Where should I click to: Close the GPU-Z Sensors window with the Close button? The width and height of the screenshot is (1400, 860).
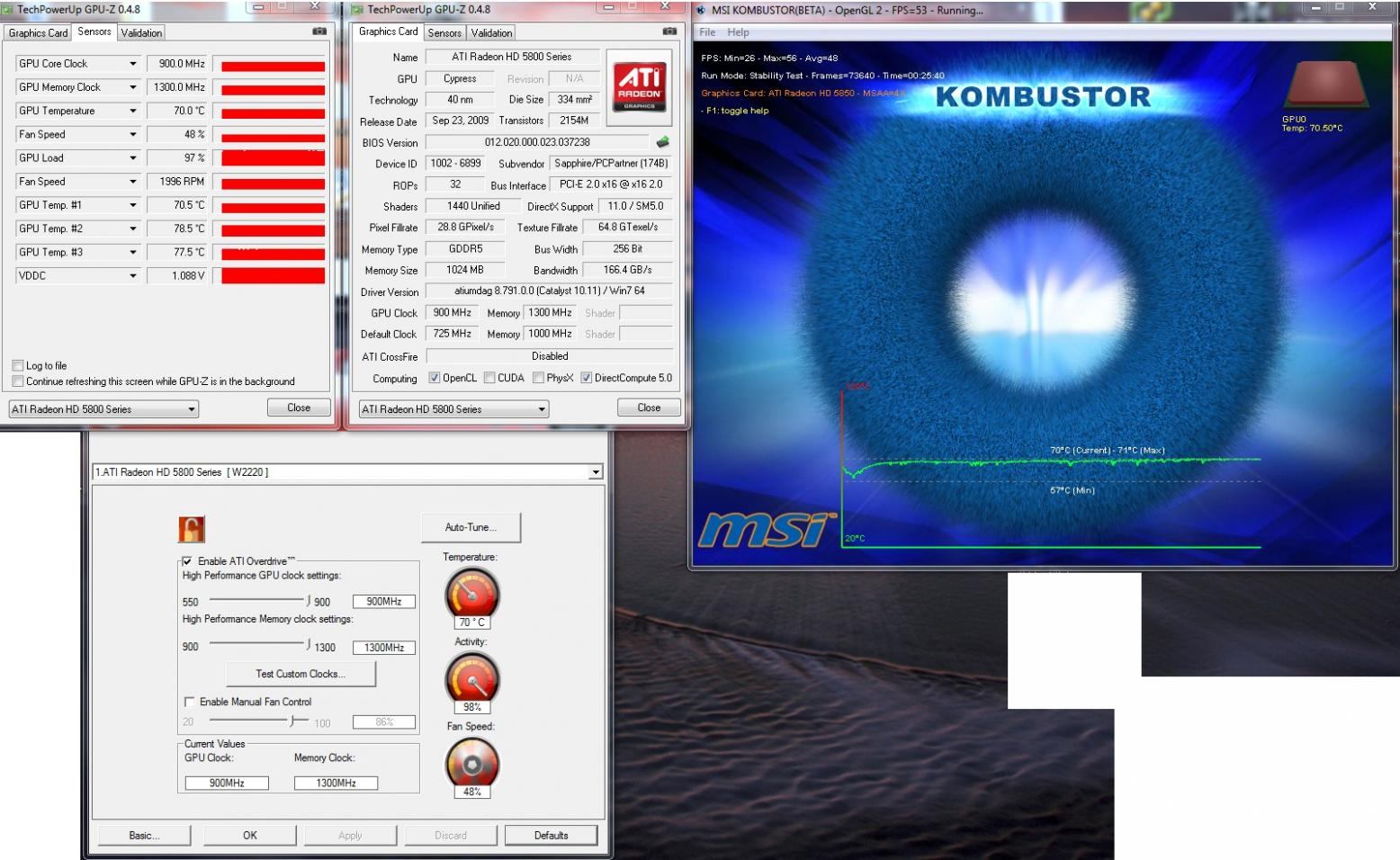(x=299, y=408)
